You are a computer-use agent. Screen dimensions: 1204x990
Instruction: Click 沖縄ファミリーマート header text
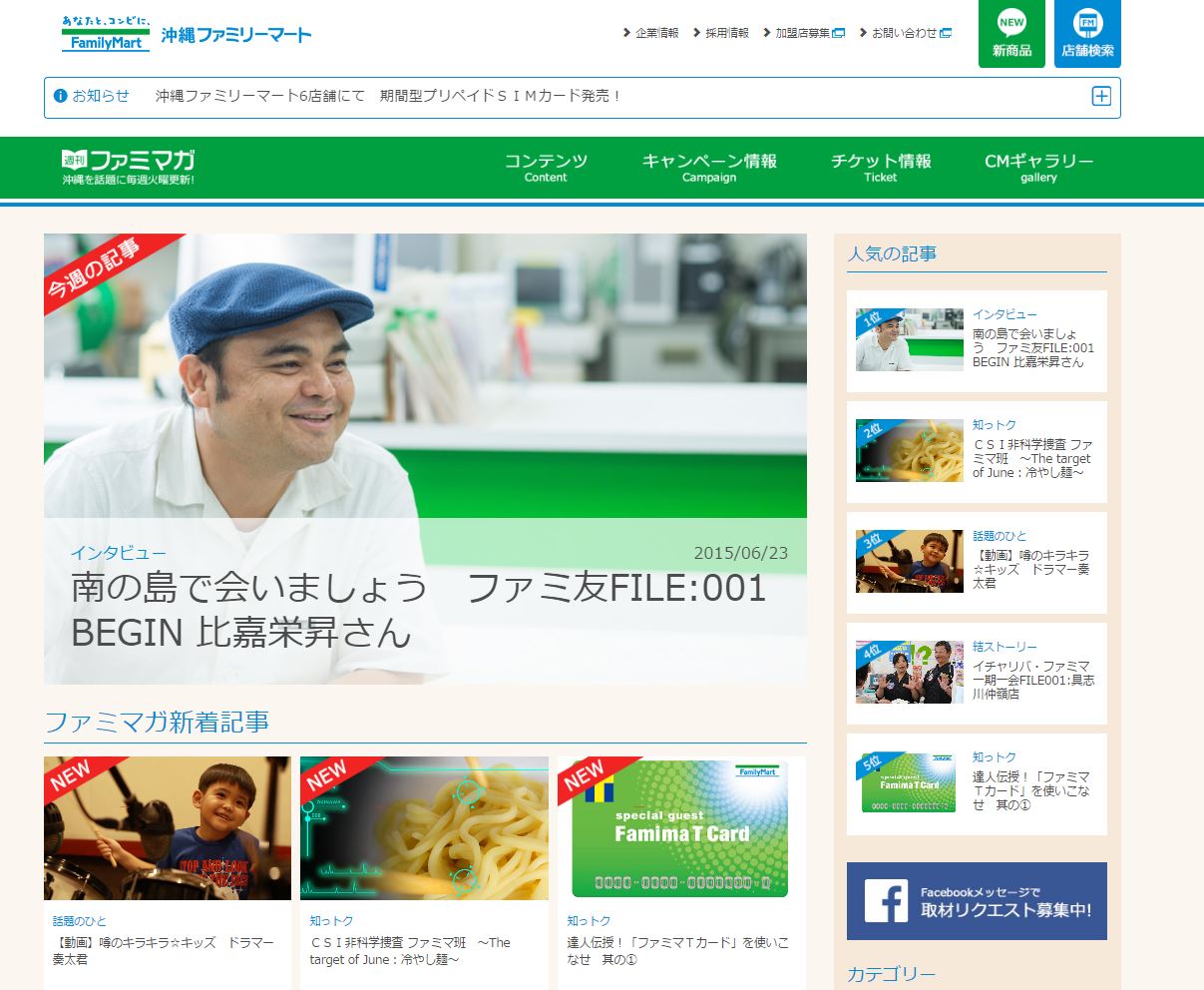(x=236, y=34)
